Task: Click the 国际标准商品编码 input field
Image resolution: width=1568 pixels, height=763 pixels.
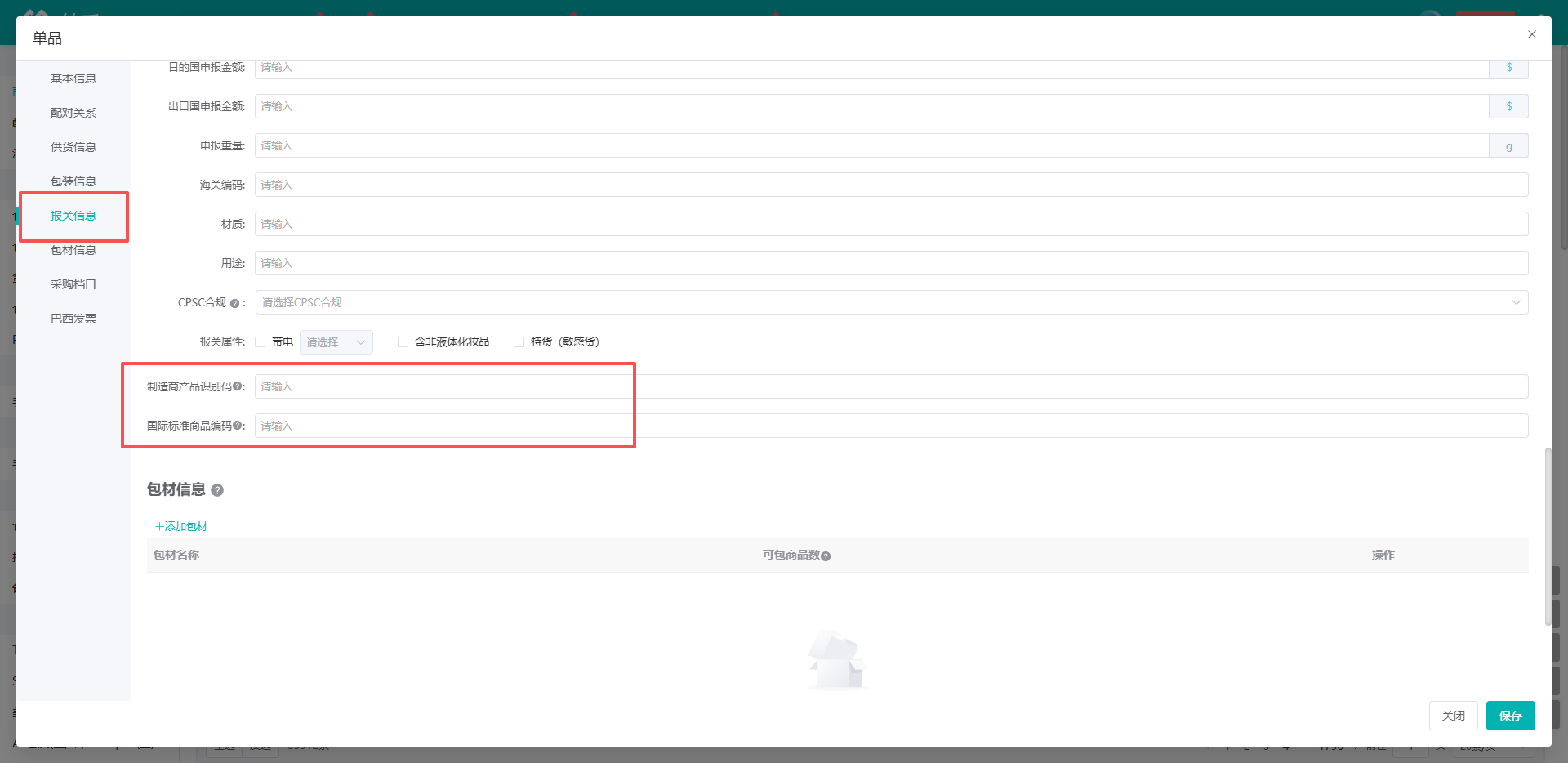Action: click(x=892, y=426)
